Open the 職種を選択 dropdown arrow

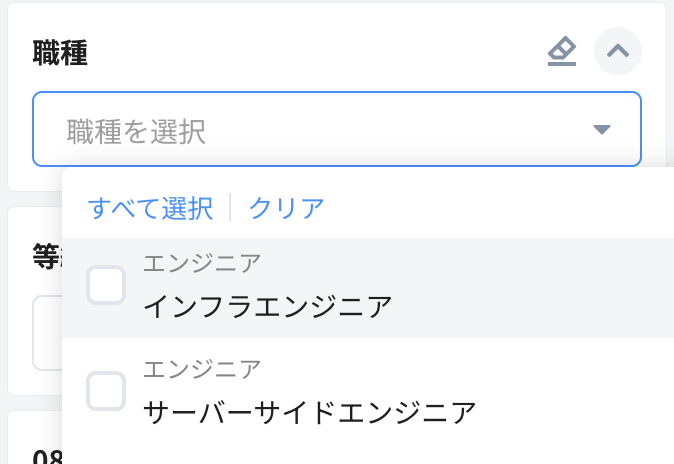coord(601,130)
